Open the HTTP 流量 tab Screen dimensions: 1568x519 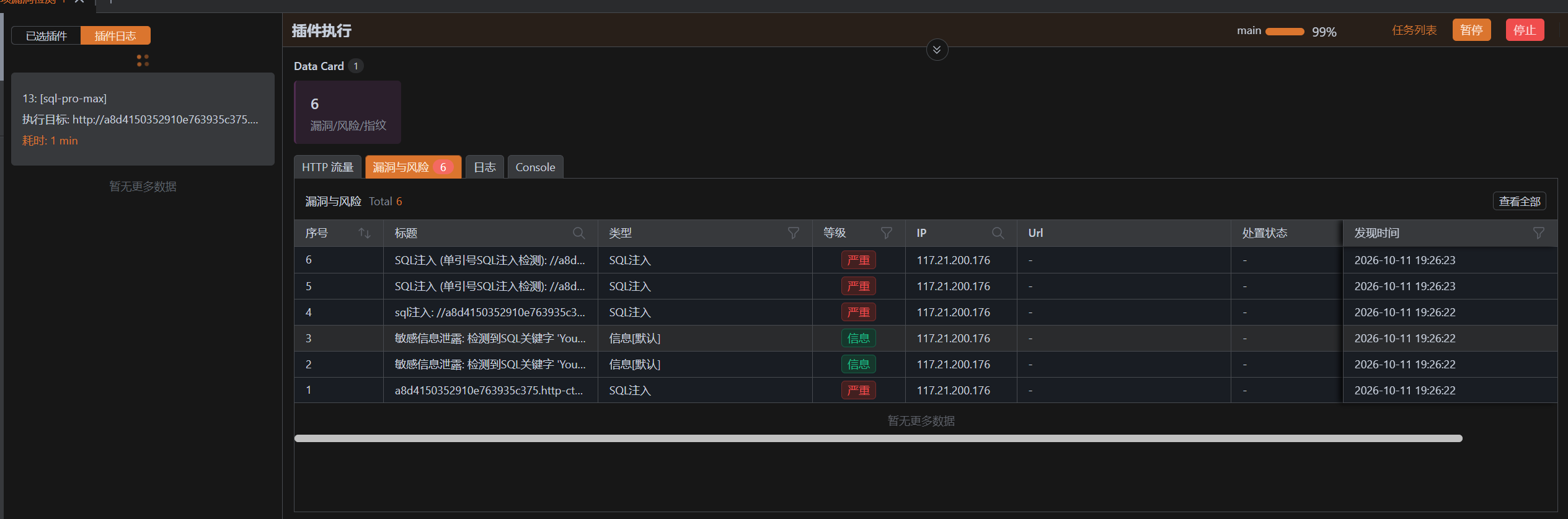327,167
